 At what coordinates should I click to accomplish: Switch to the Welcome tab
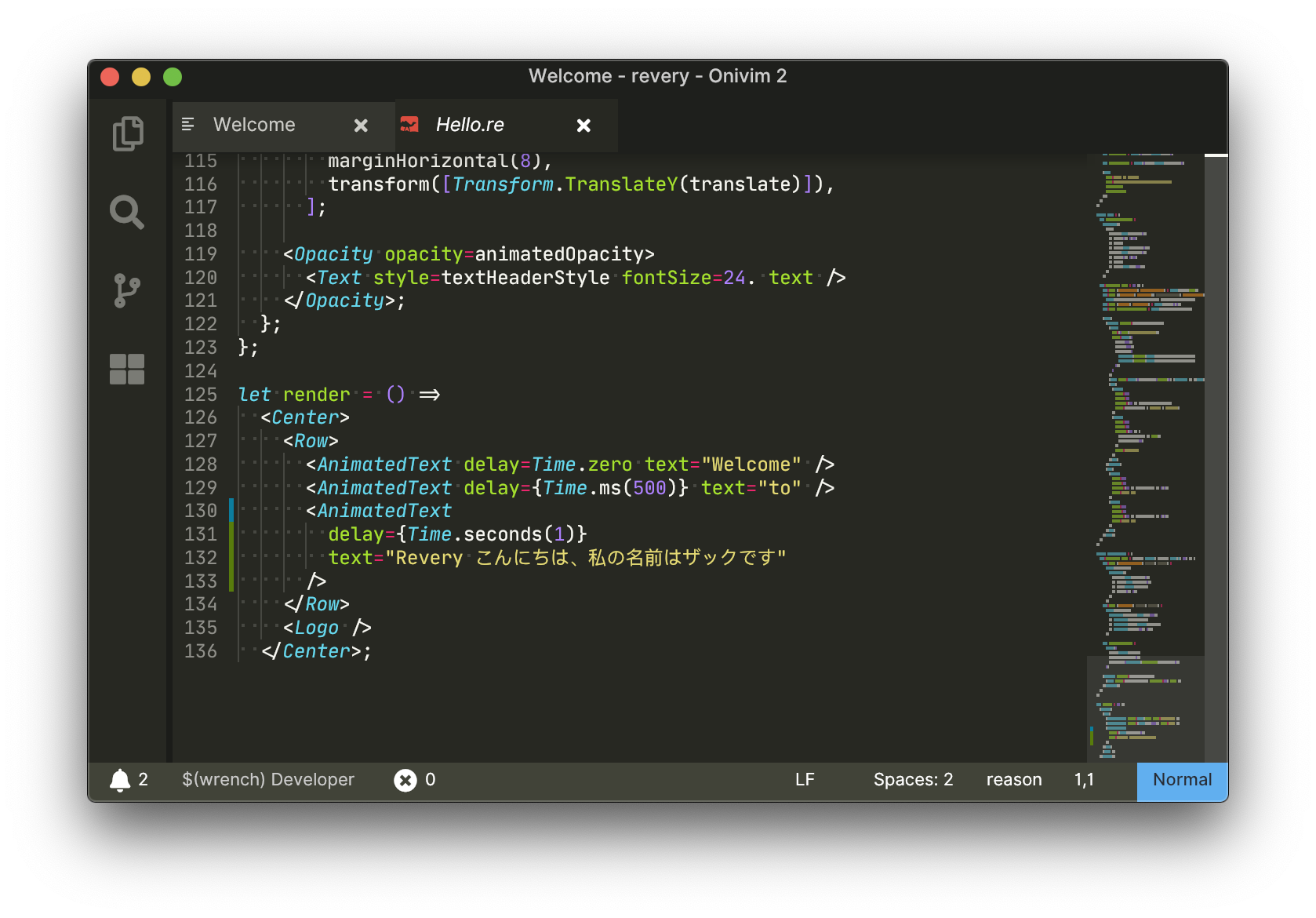254,125
